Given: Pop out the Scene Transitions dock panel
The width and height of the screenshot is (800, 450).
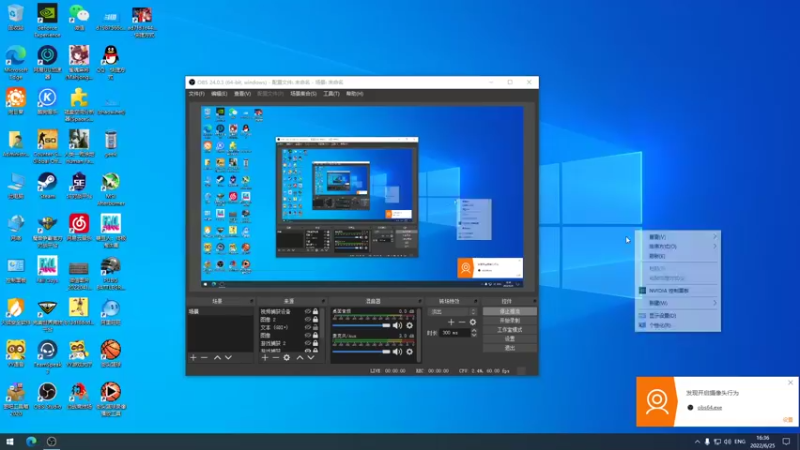Looking at the screenshot, I should (x=475, y=302).
